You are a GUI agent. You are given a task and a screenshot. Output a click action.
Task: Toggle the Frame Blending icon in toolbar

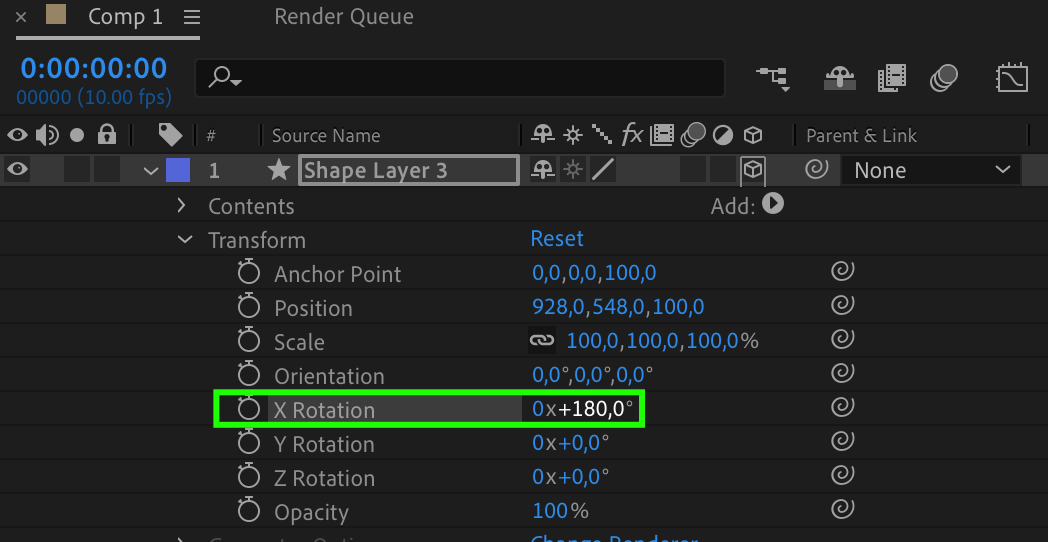[x=891, y=78]
